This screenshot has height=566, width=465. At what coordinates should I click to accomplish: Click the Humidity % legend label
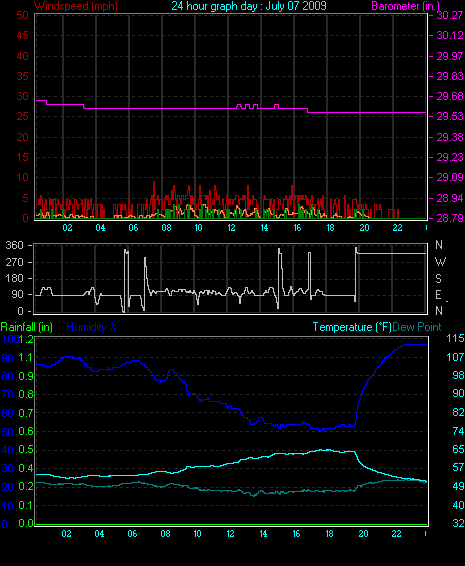(92, 327)
